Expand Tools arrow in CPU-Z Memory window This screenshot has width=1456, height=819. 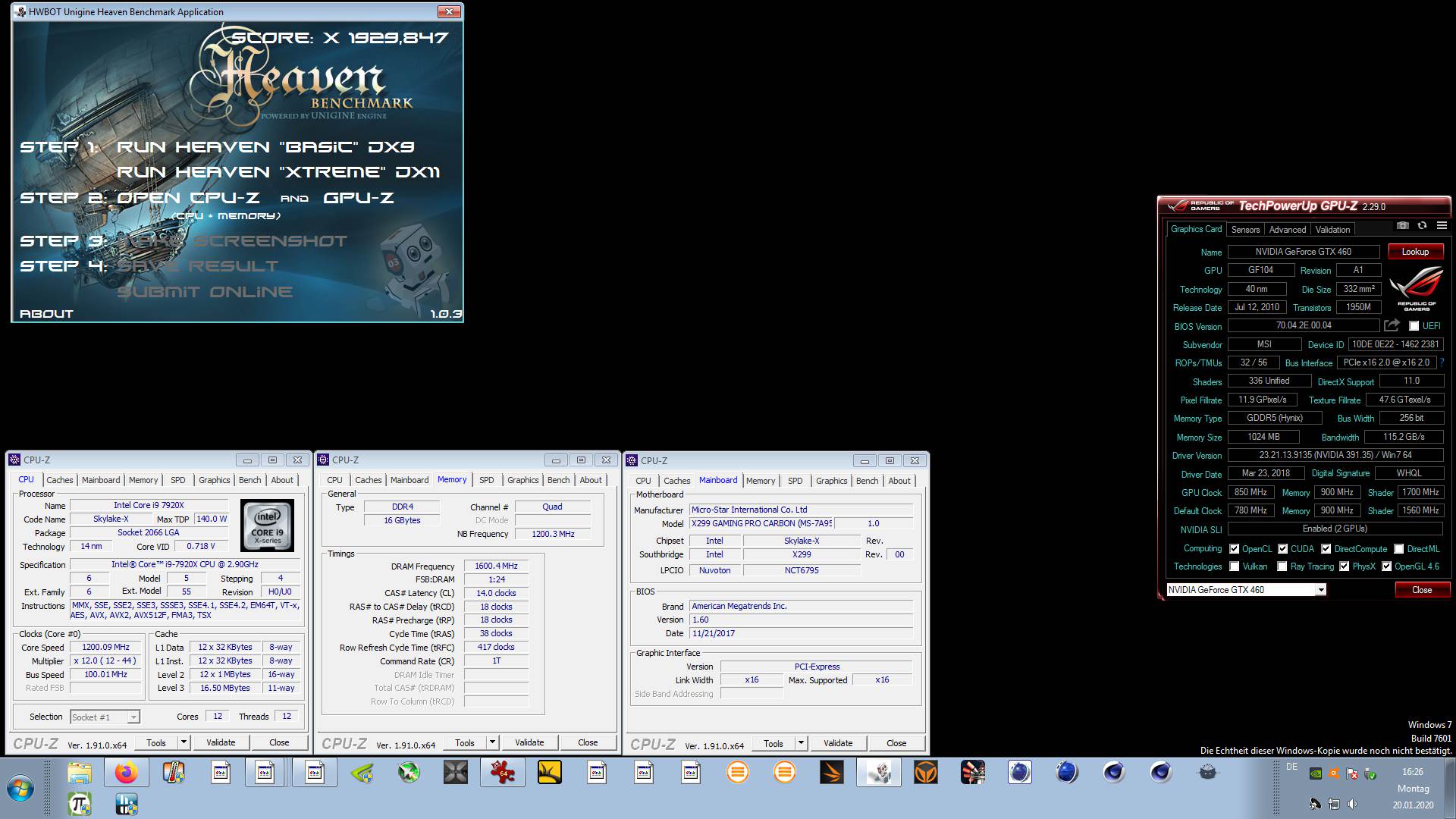[x=492, y=742]
